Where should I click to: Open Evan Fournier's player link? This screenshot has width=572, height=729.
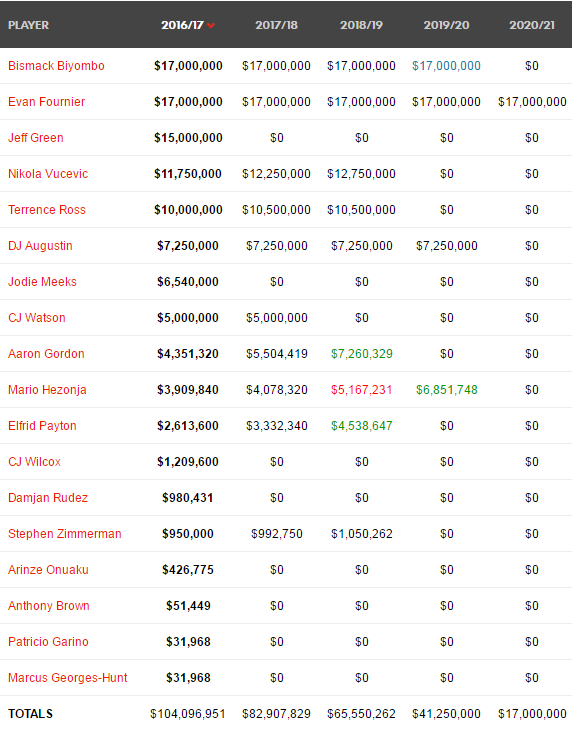(47, 101)
